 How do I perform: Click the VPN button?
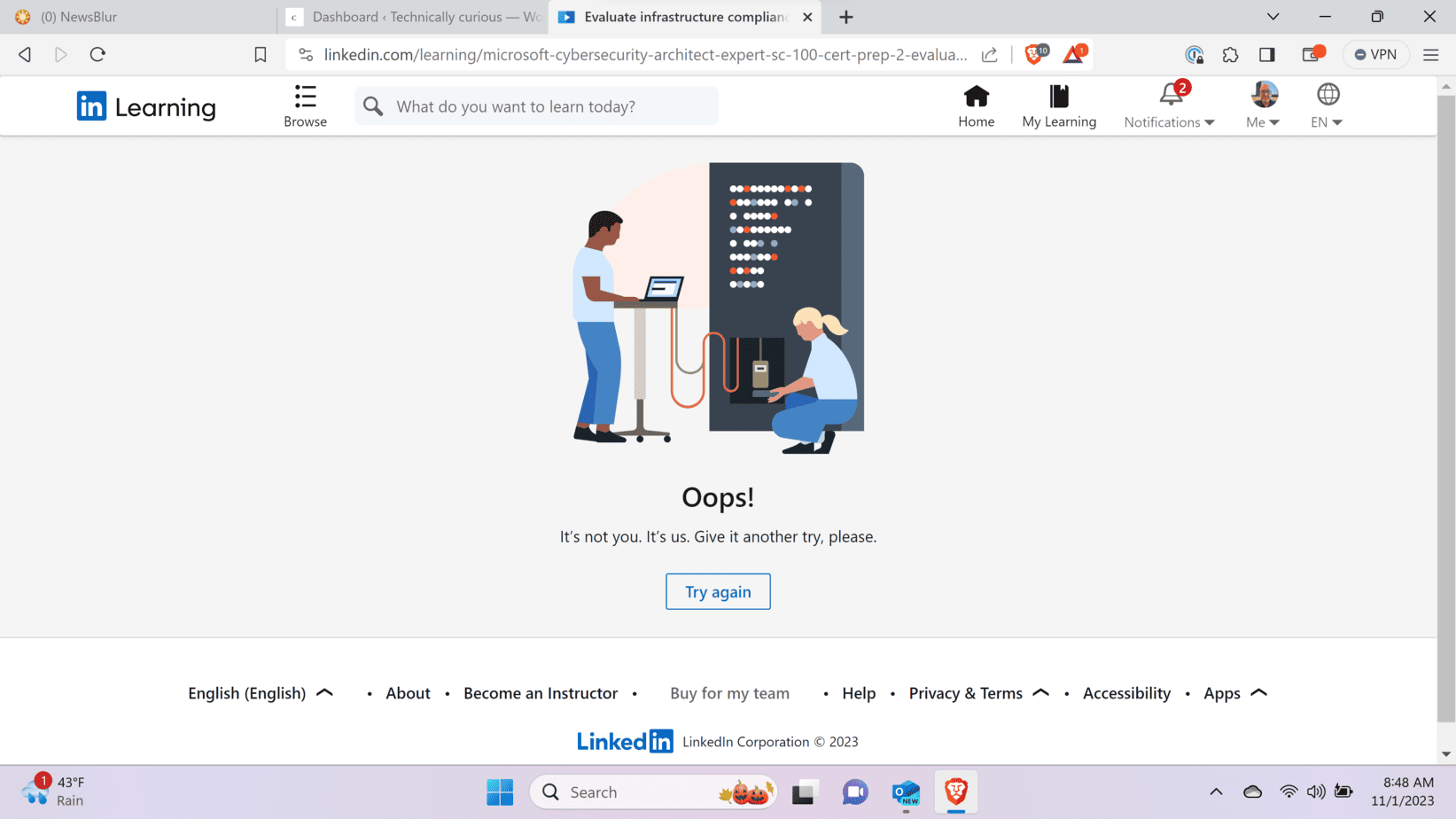[1375, 55]
